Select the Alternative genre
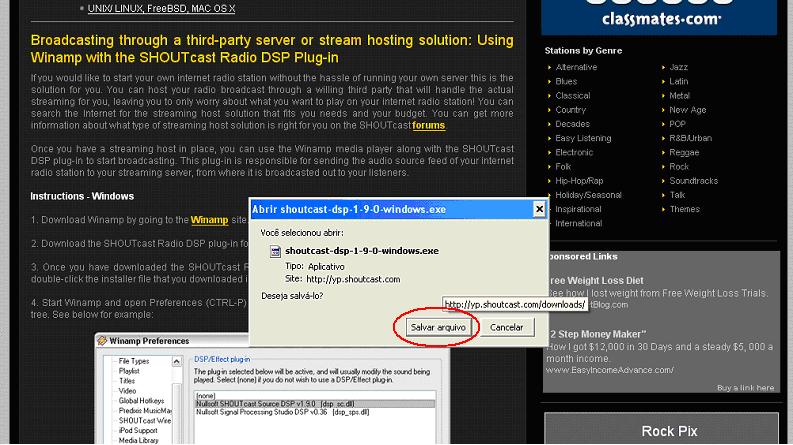Image resolution: width=793 pixels, height=445 pixels. click(576, 67)
